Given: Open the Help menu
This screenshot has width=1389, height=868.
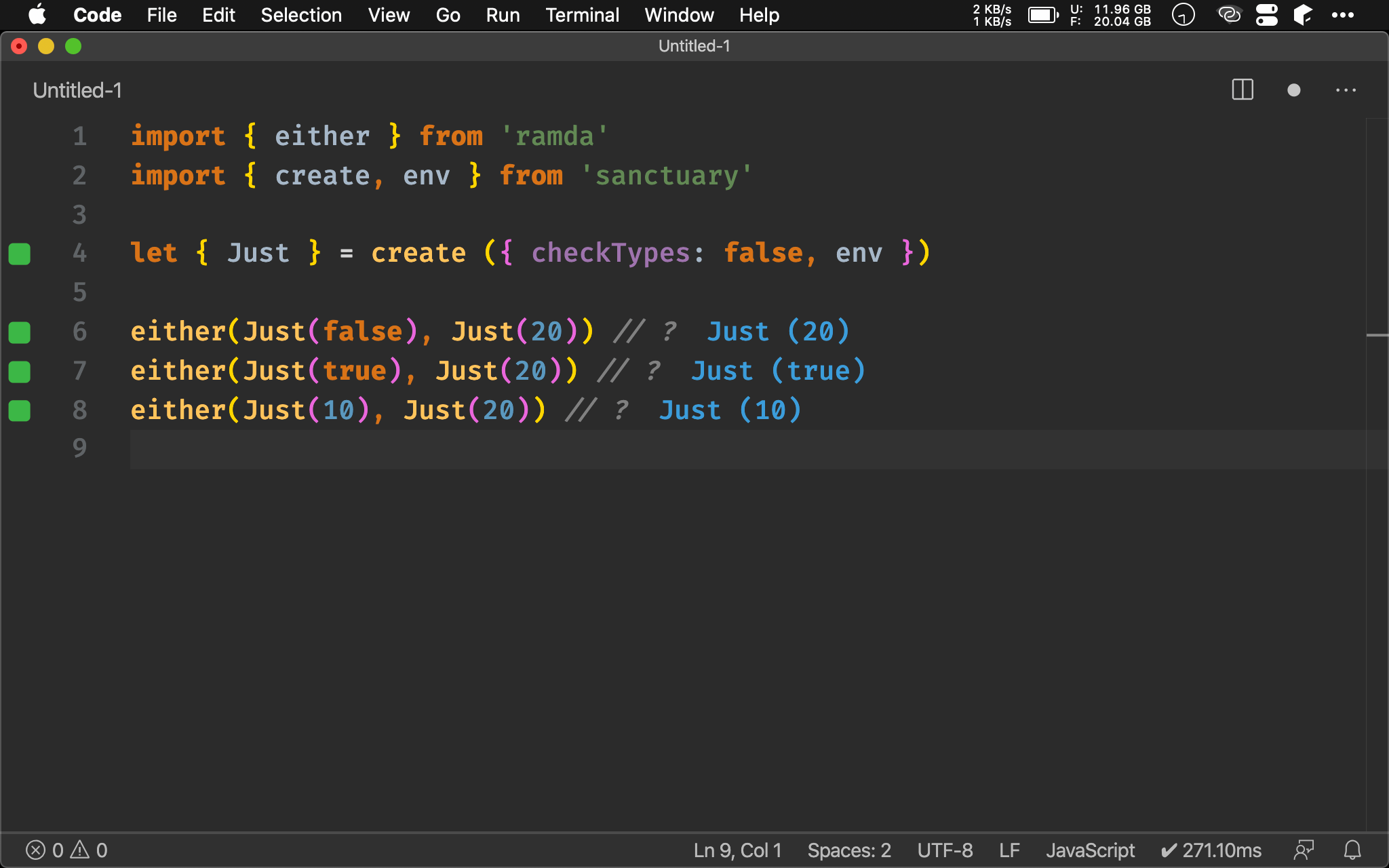Looking at the screenshot, I should [x=759, y=15].
